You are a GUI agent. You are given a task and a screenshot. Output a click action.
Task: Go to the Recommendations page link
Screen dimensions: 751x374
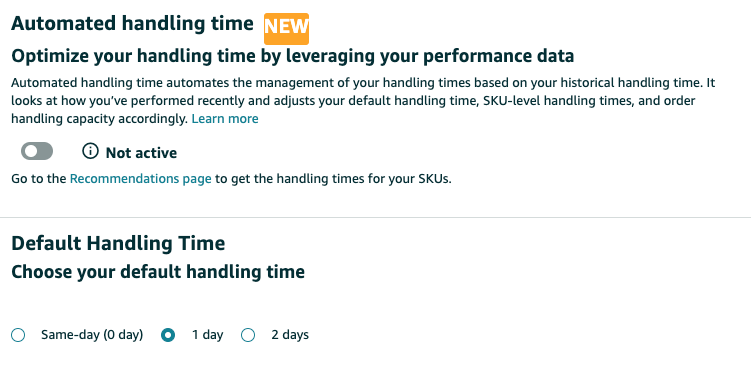pyautogui.click(x=140, y=179)
